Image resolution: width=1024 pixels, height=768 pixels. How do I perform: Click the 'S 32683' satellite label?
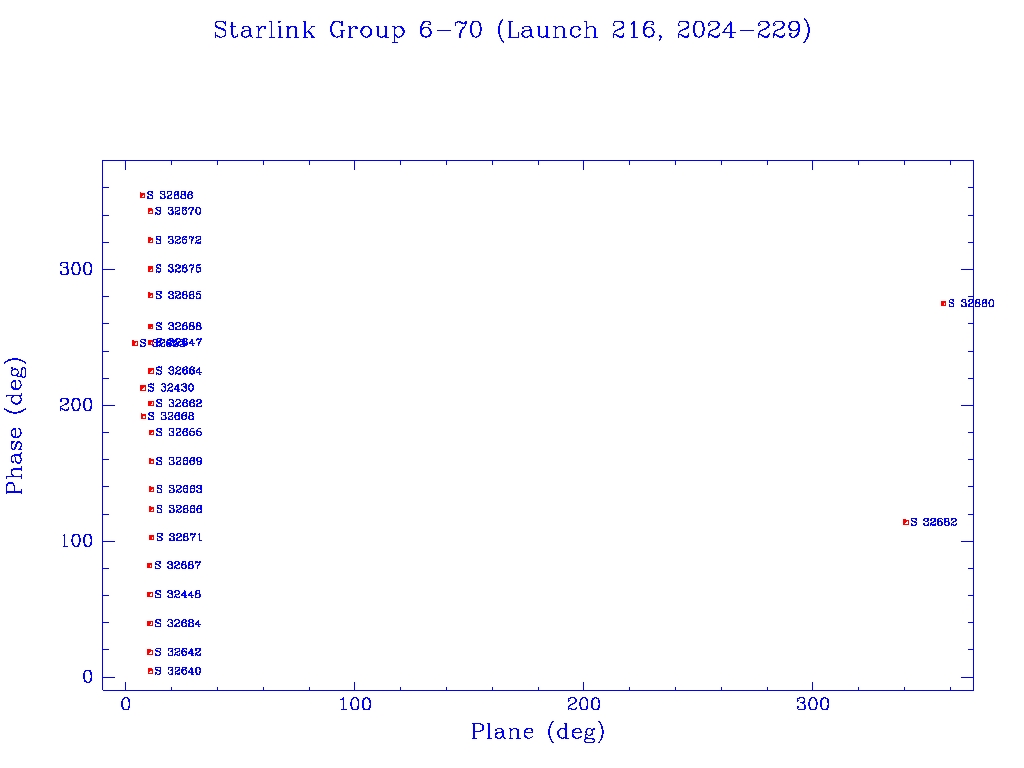click(179, 489)
